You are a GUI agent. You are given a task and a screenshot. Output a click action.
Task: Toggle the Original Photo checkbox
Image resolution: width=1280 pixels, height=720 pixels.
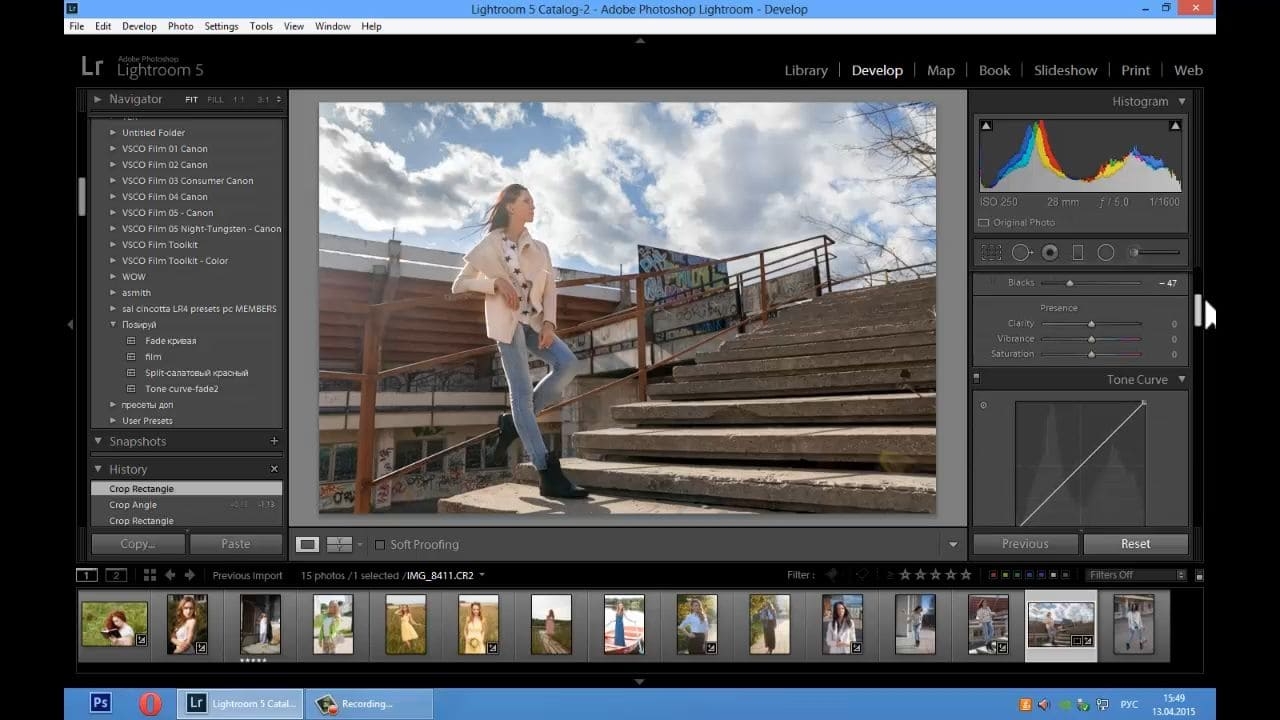coord(984,223)
